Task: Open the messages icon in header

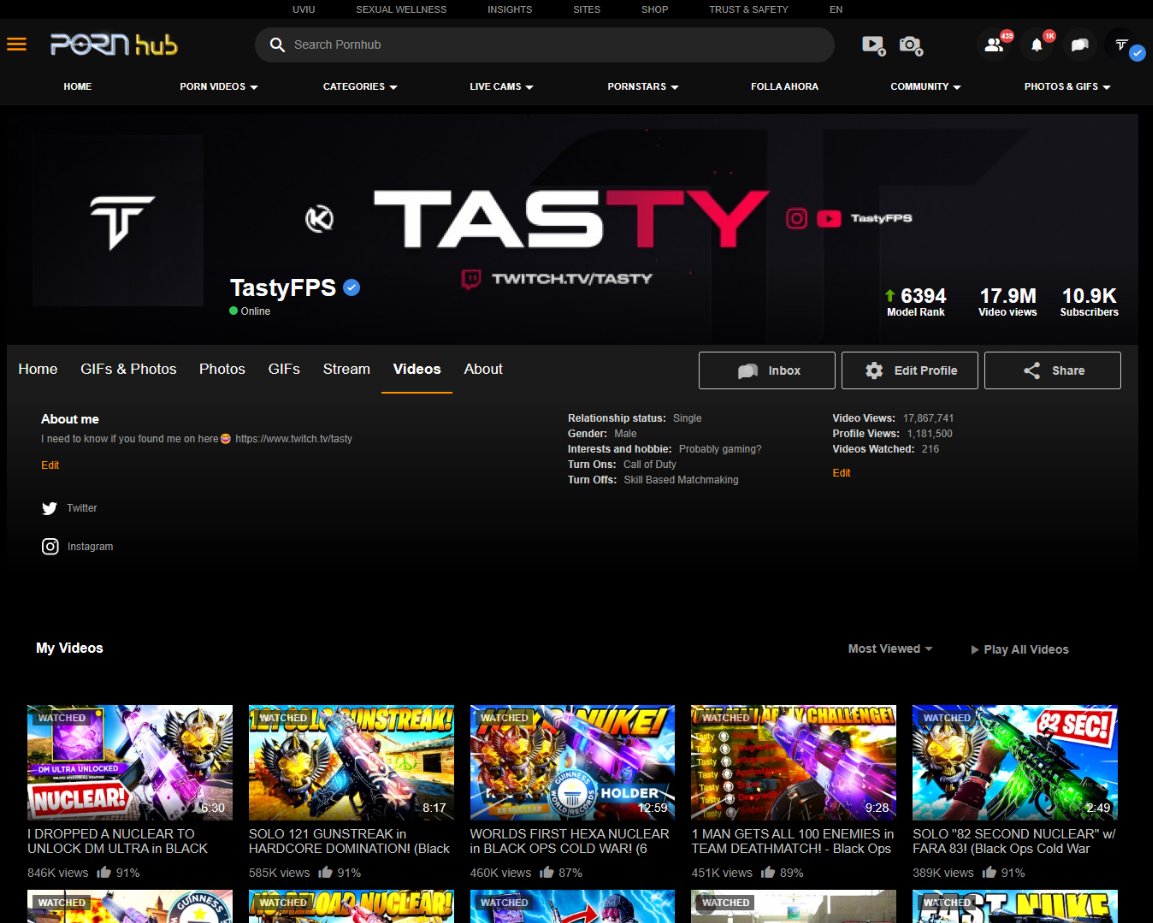Action: point(1079,45)
